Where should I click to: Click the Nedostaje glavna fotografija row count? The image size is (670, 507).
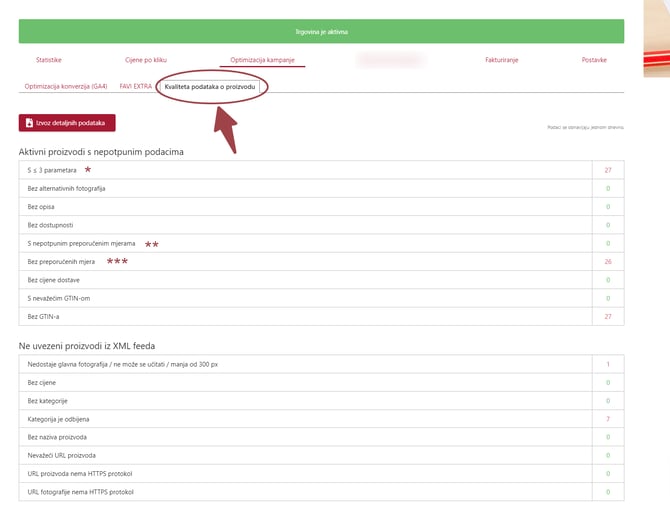[607, 364]
